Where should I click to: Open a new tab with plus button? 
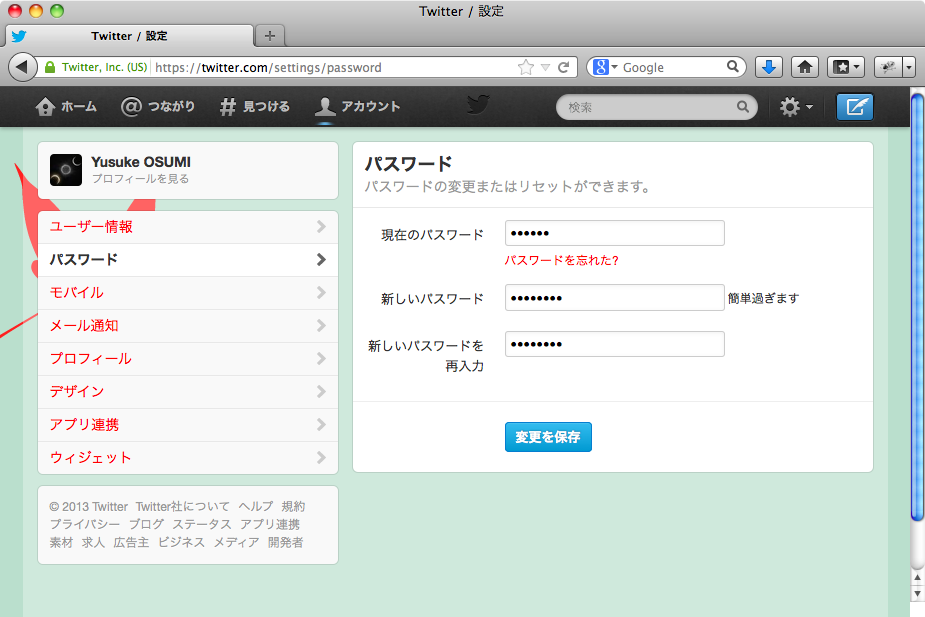[x=270, y=36]
